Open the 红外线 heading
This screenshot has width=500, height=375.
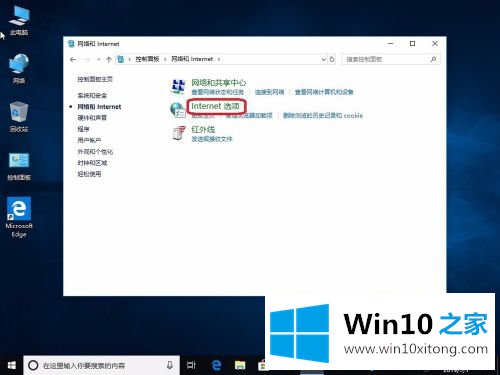coord(203,129)
